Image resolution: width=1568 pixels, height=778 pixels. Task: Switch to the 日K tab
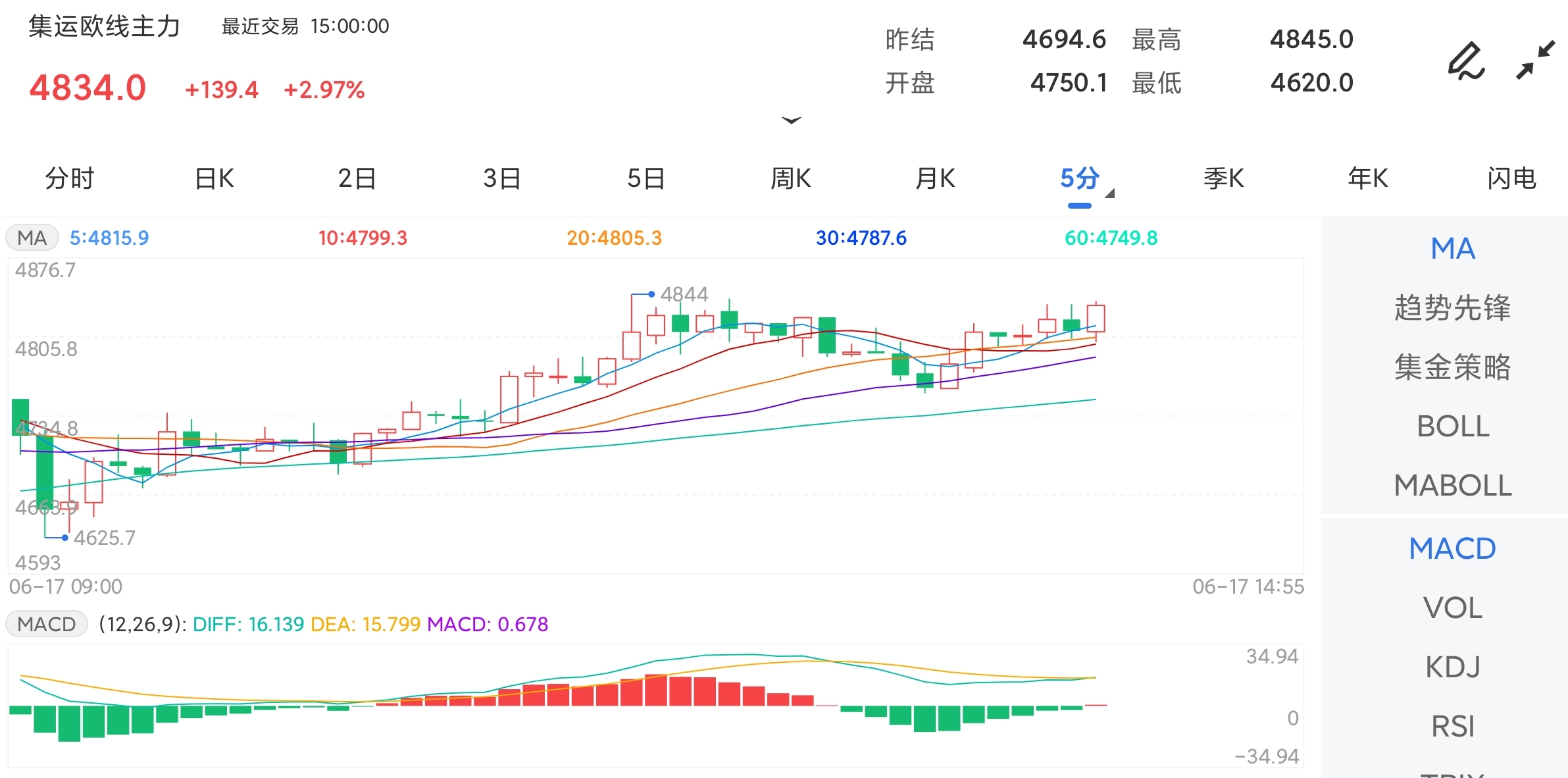(x=215, y=178)
